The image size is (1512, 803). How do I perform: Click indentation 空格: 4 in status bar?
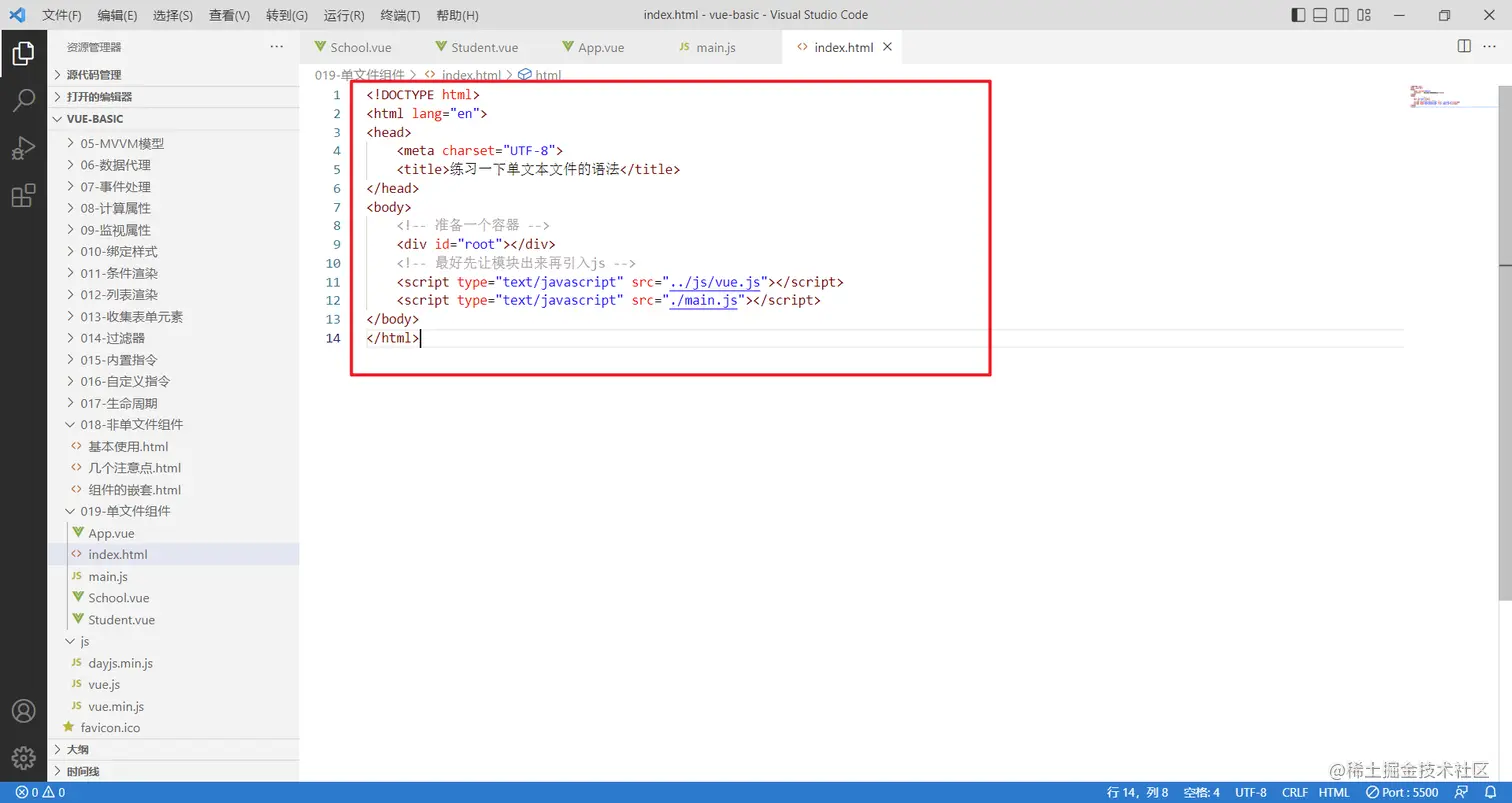pyautogui.click(x=1201, y=793)
